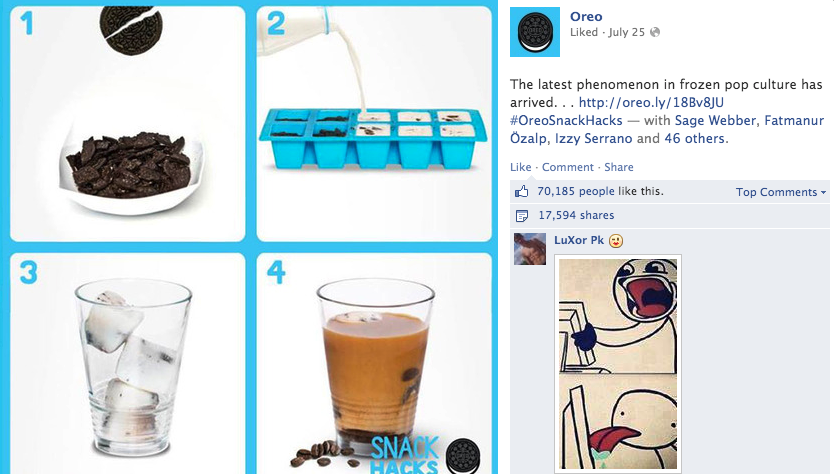Click the public globe privacy icon

coord(655,32)
